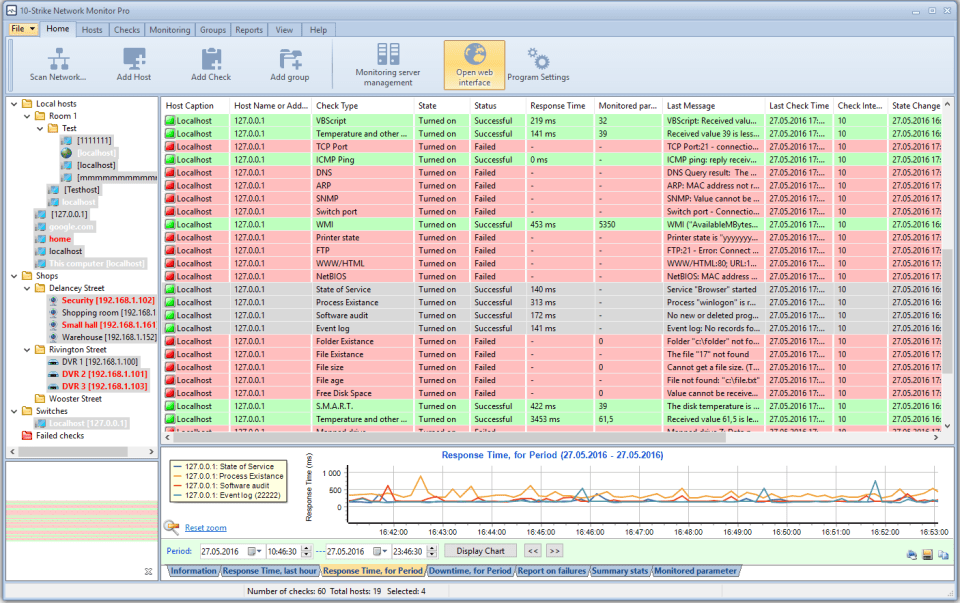
Task: Sort by the Check Type column header
Action: [362, 105]
